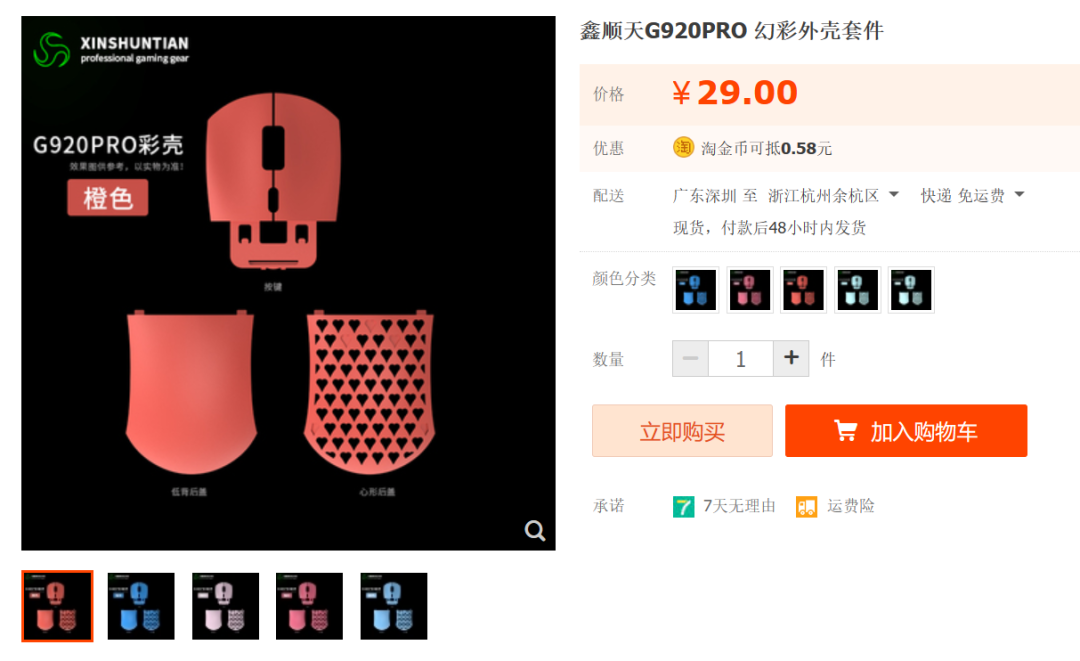Choose the second pink color category option
Viewport: 1080px width, 661px height.
pyautogui.click(x=749, y=290)
